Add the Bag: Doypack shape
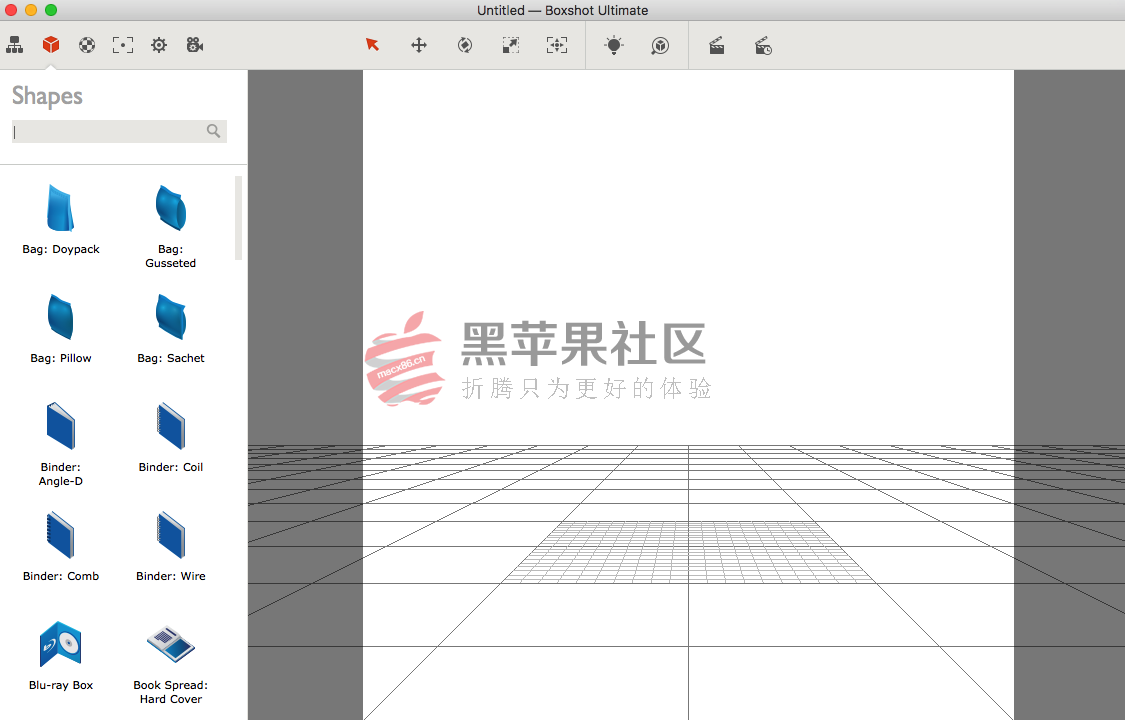Image resolution: width=1125 pixels, height=720 pixels. point(61,219)
